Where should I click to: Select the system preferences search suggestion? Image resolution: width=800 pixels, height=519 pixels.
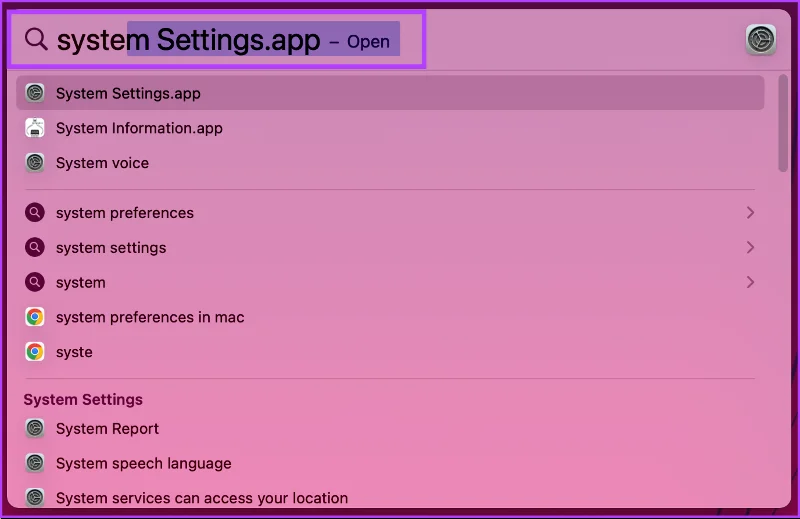click(390, 212)
